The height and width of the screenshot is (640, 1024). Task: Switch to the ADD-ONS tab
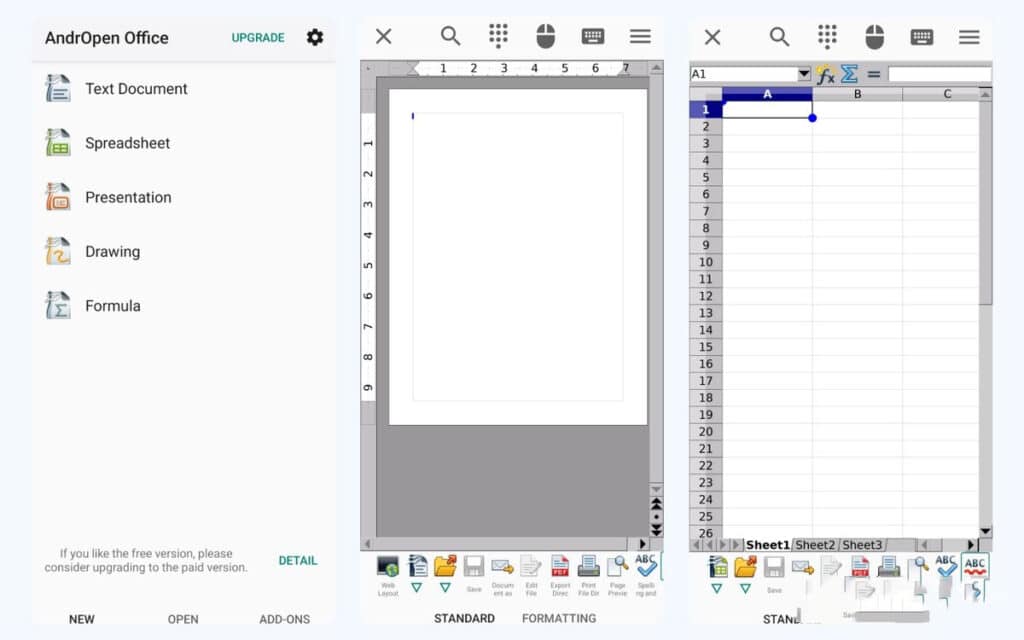click(x=285, y=619)
